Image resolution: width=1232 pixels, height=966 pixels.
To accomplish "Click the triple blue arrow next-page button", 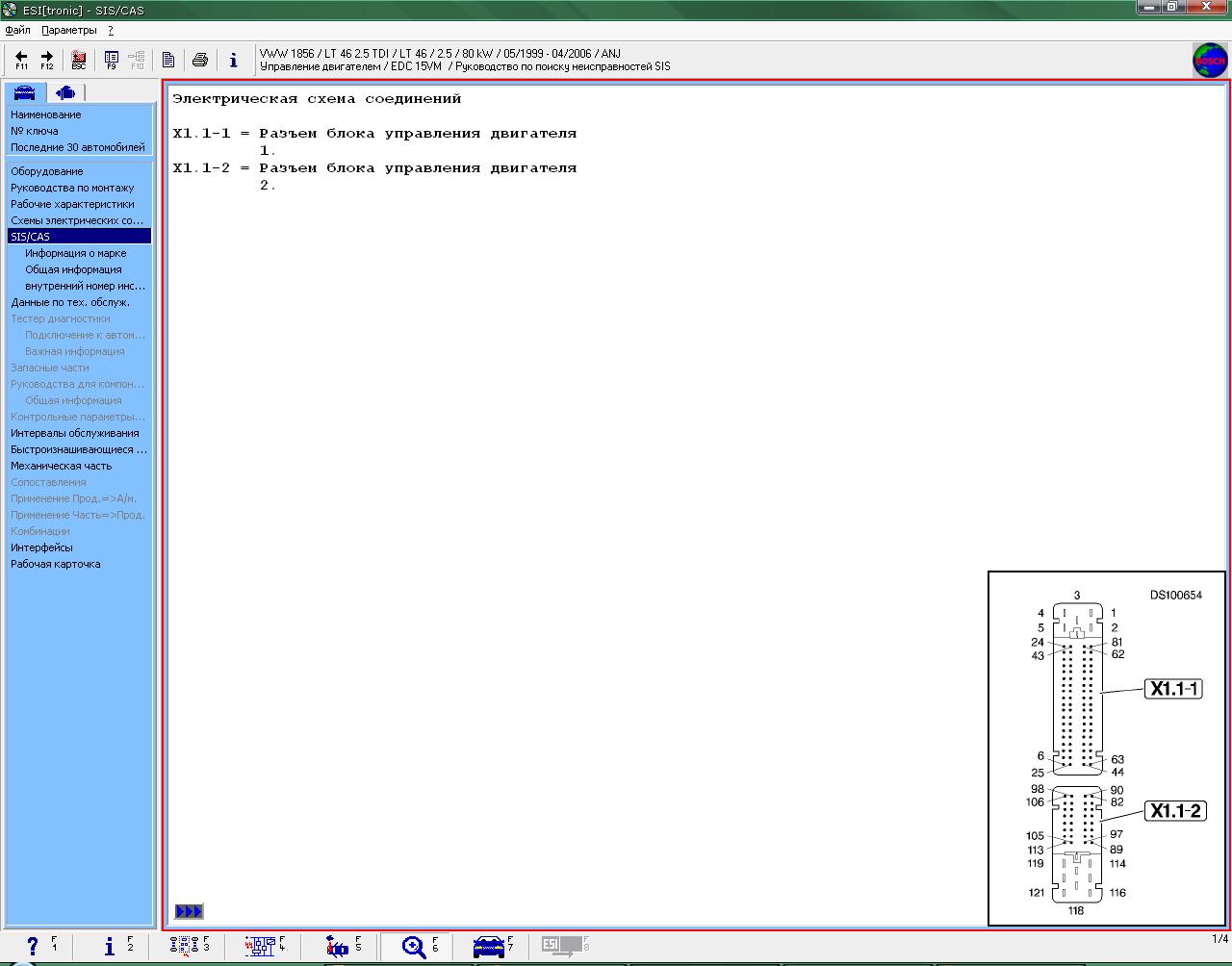I will [x=189, y=911].
